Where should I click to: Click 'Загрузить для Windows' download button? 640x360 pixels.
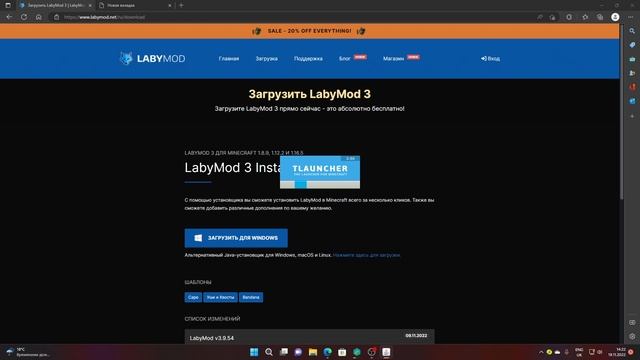coord(236,238)
